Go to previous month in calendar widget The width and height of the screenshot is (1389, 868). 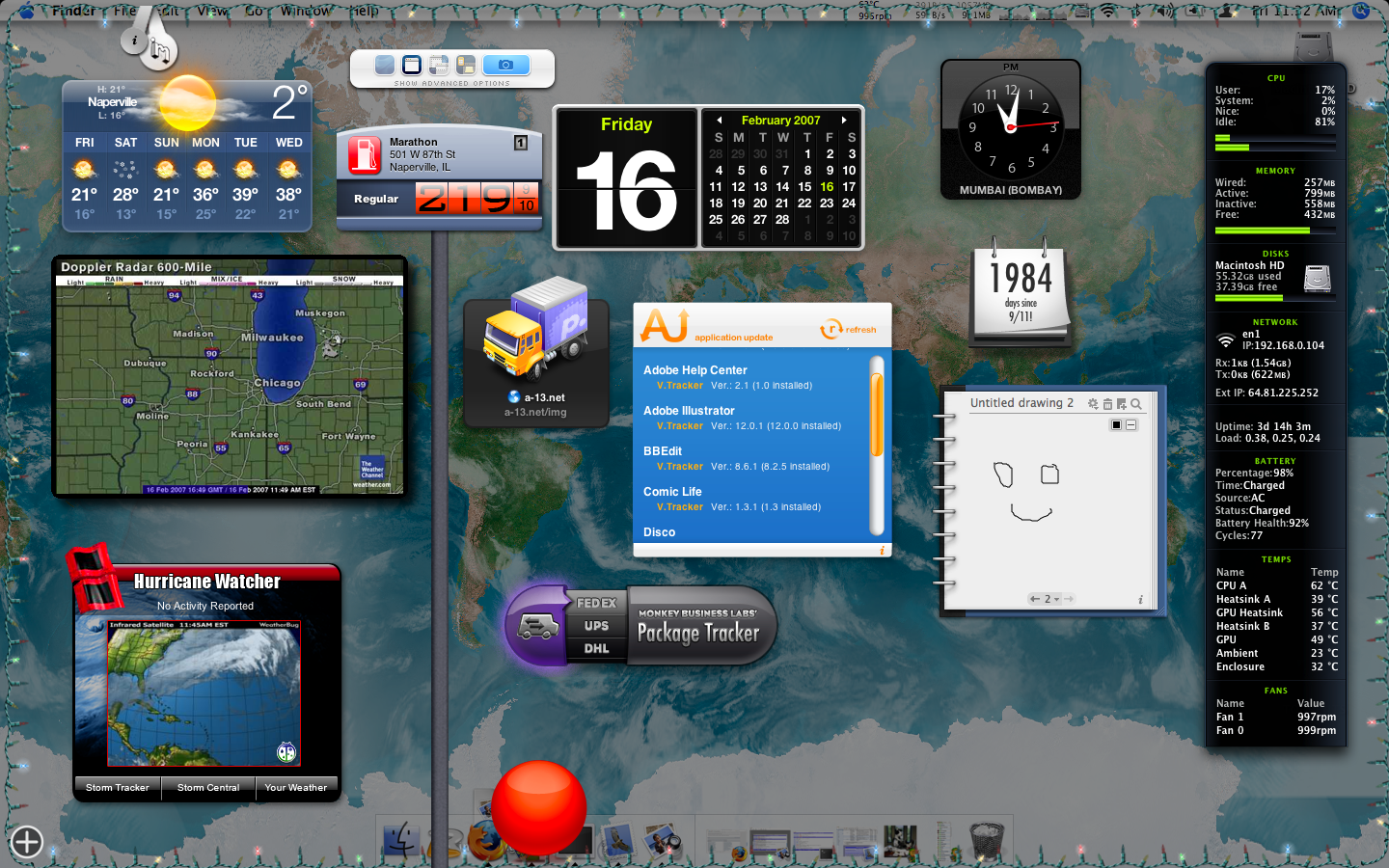[719, 121]
